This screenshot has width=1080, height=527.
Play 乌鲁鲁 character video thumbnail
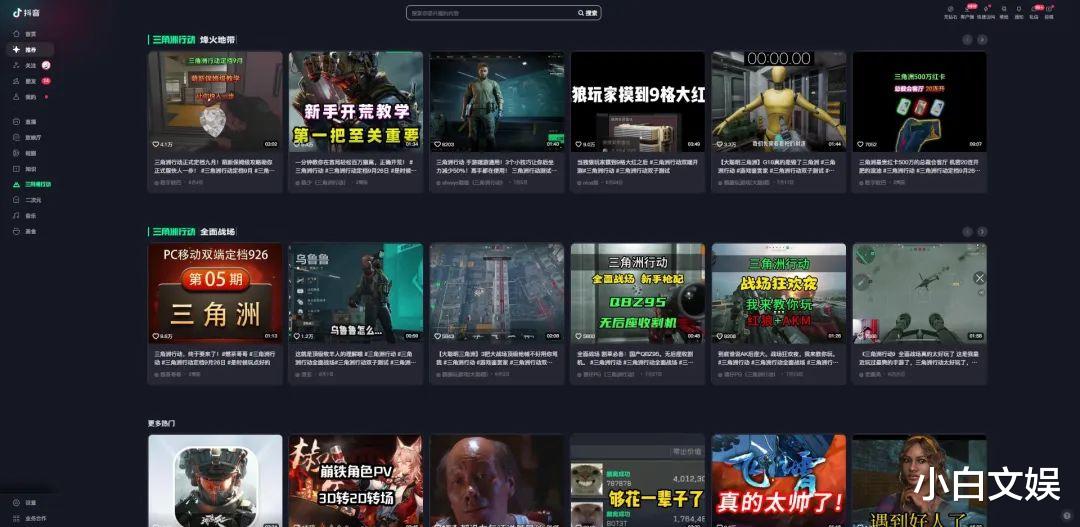pyautogui.click(x=355, y=293)
